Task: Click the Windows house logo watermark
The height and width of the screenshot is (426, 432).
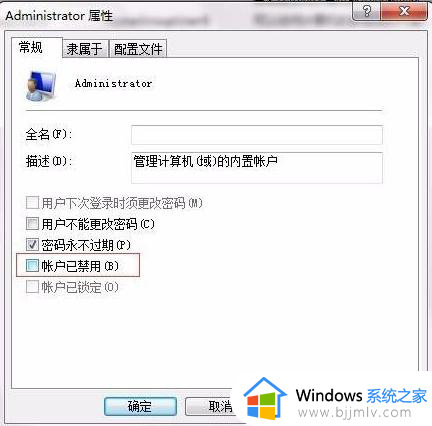Action: pos(265,398)
